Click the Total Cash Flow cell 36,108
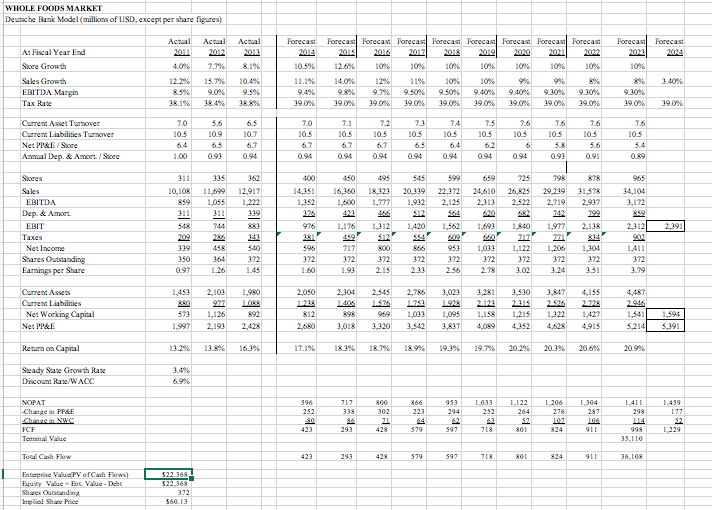 (x=633, y=456)
